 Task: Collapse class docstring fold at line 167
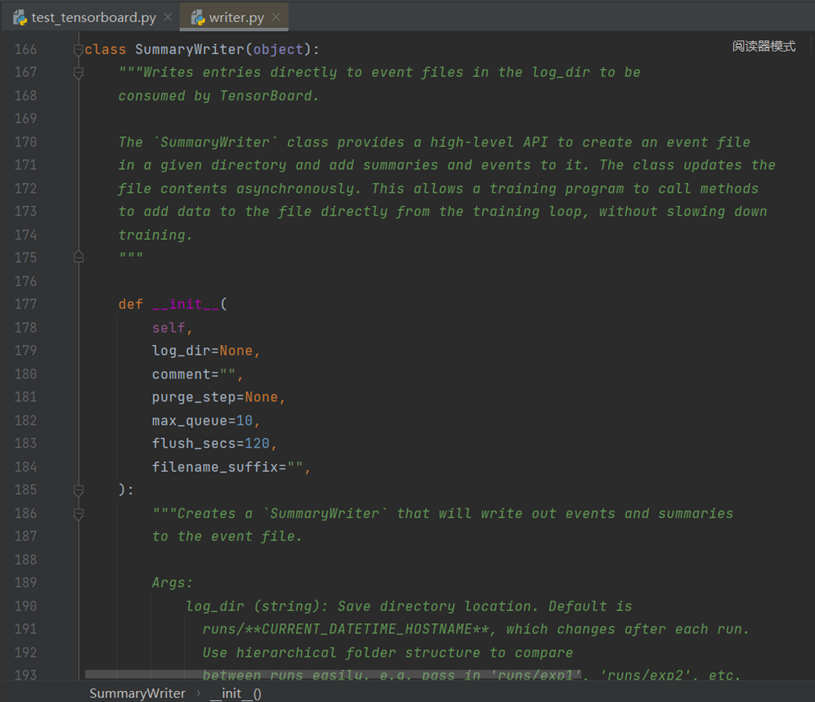click(78, 73)
